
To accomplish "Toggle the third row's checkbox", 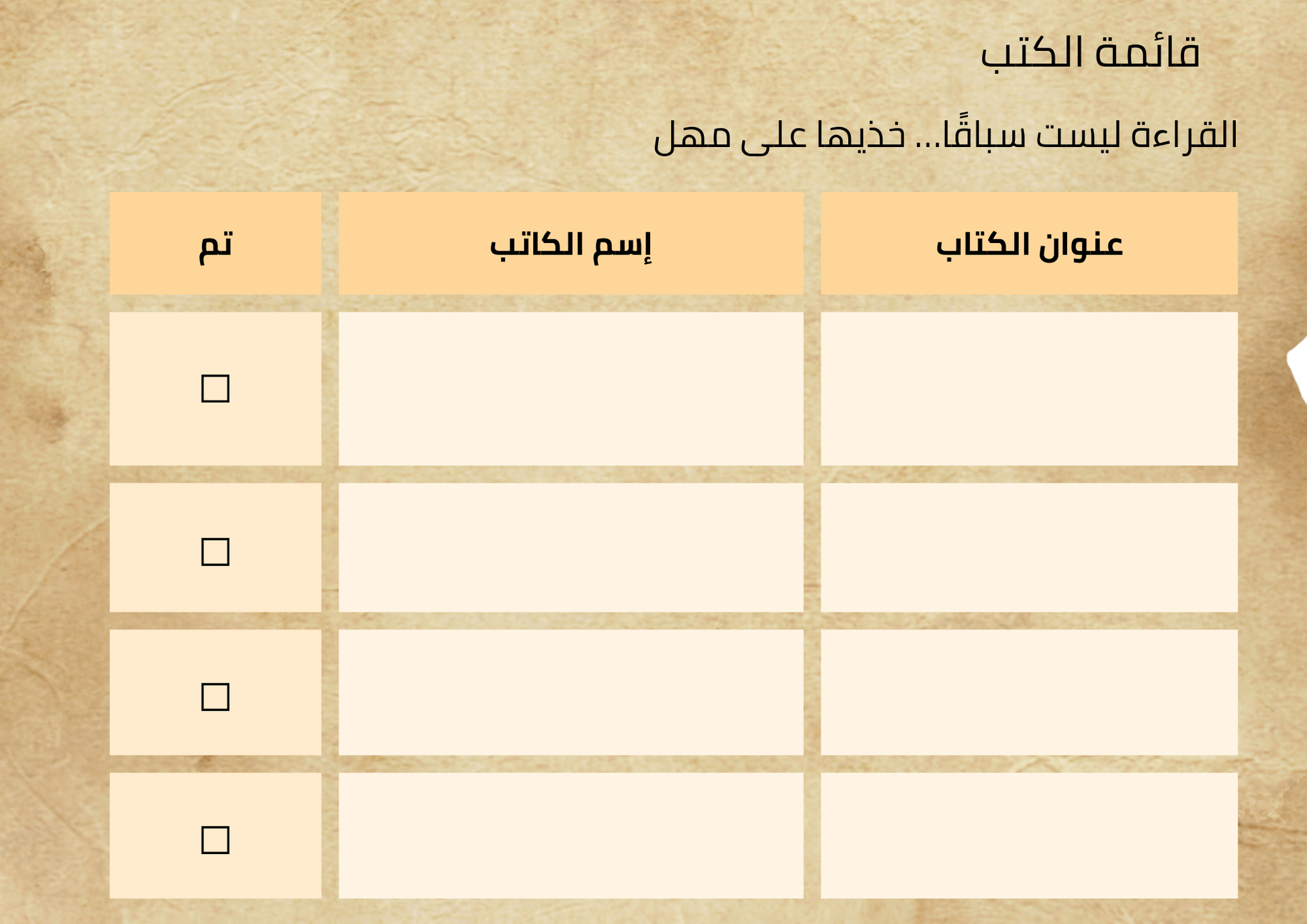I will click(215, 696).
